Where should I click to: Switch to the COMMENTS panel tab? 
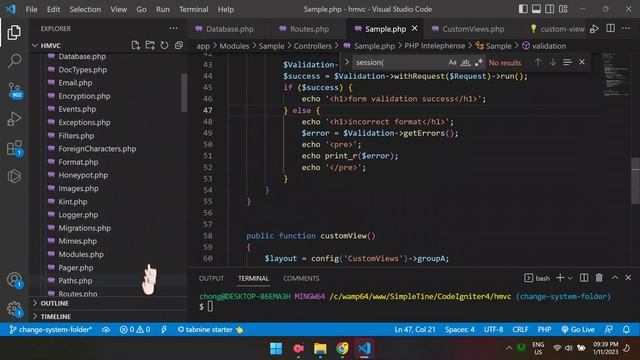[301, 278]
